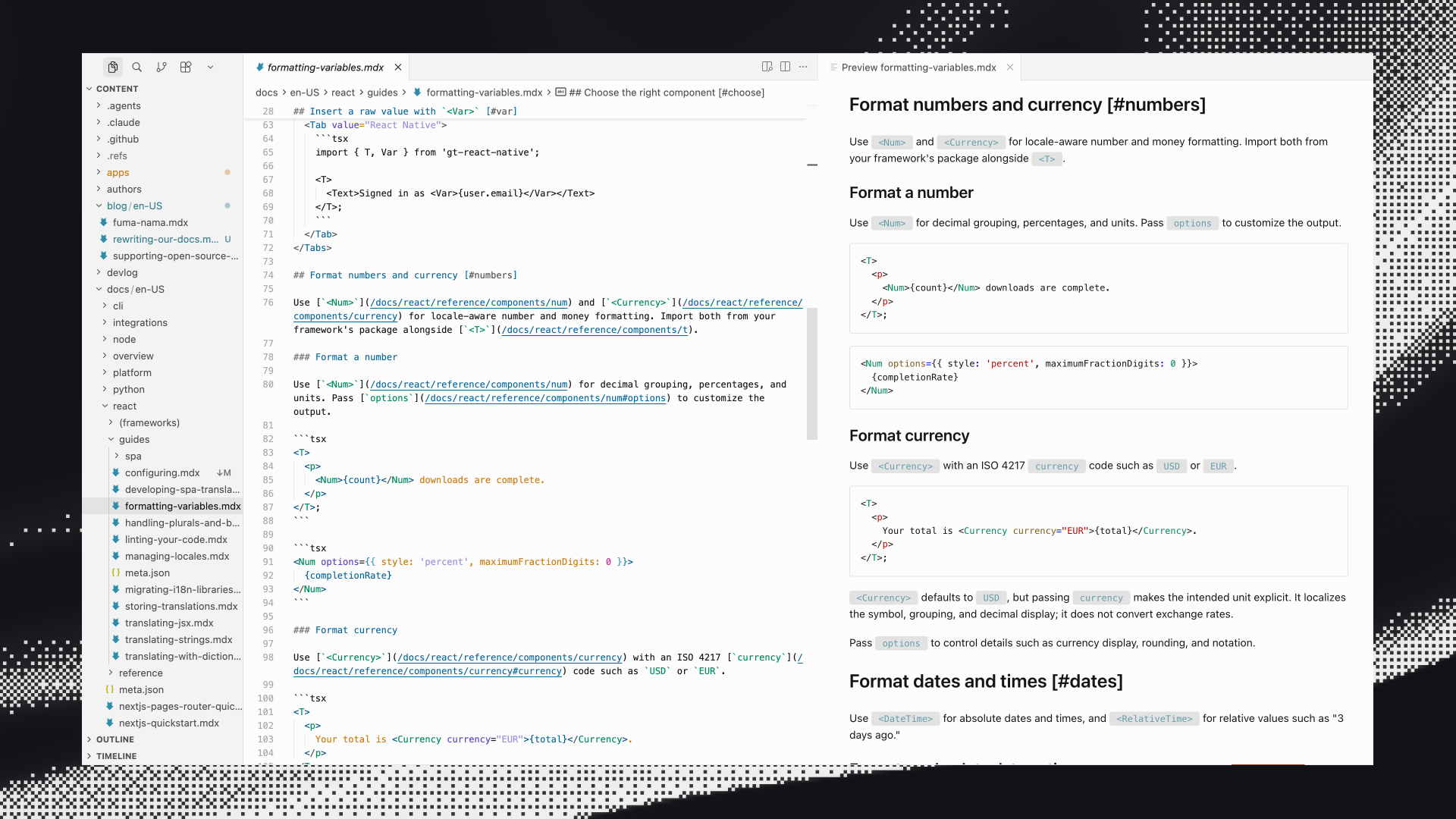The image size is (1456, 819).
Task: Expand the reference folder
Action: point(162,673)
